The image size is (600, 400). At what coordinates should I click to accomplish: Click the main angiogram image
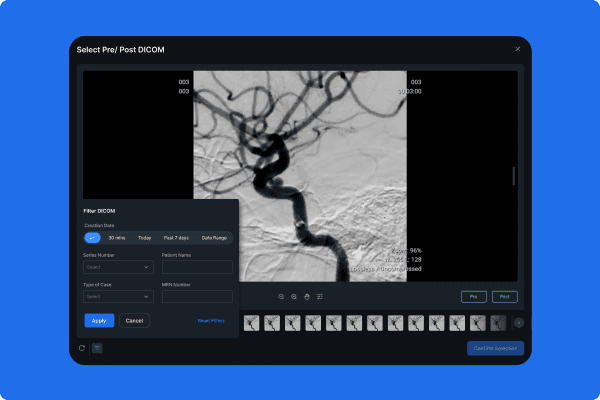tap(300, 176)
